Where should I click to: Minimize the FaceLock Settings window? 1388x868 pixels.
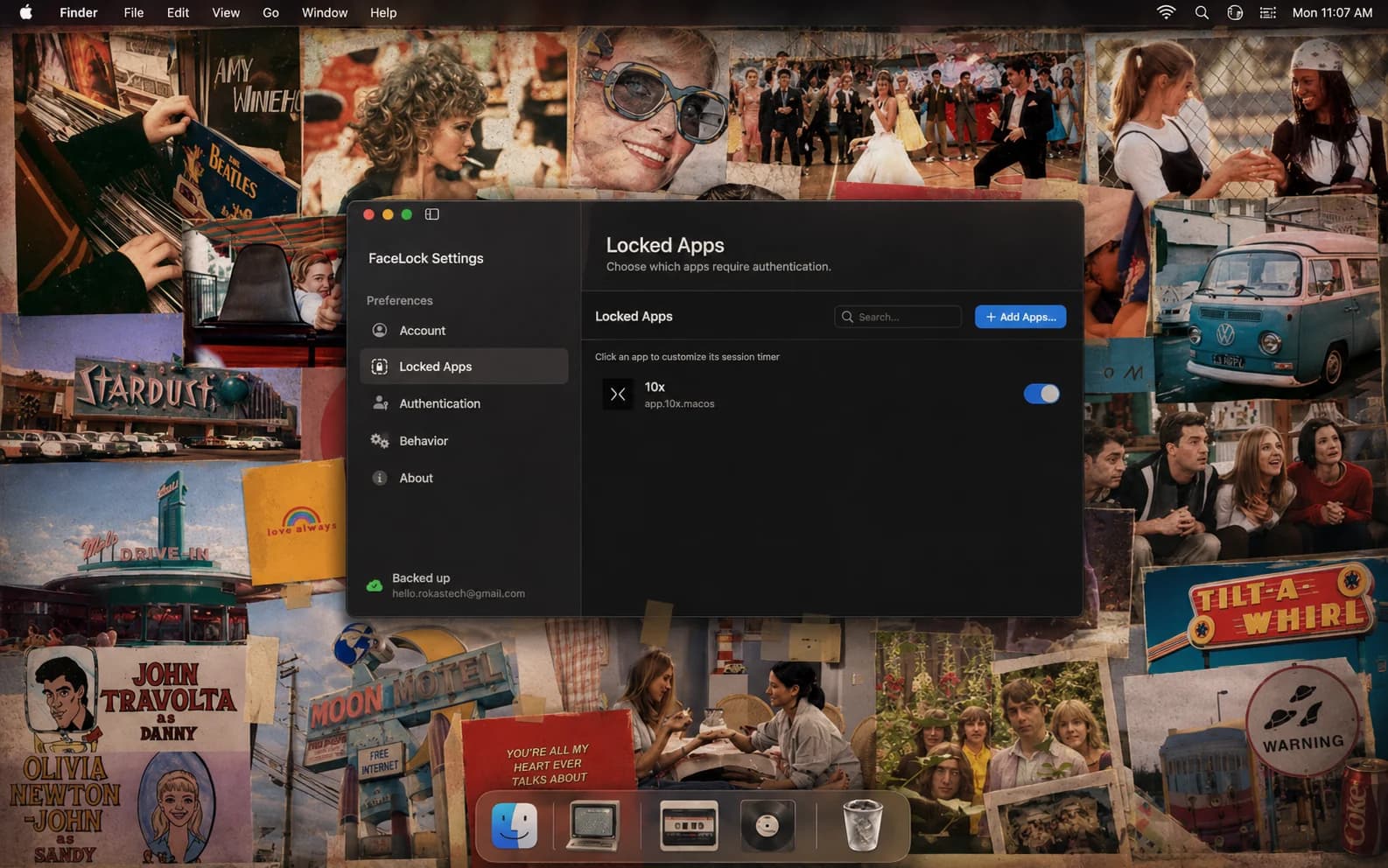click(388, 214)
